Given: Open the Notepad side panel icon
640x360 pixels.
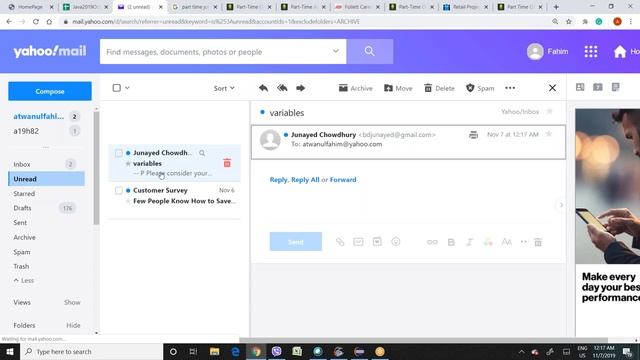Looking at the screenshot, I should pyautogui.click(x=616, y=87).
